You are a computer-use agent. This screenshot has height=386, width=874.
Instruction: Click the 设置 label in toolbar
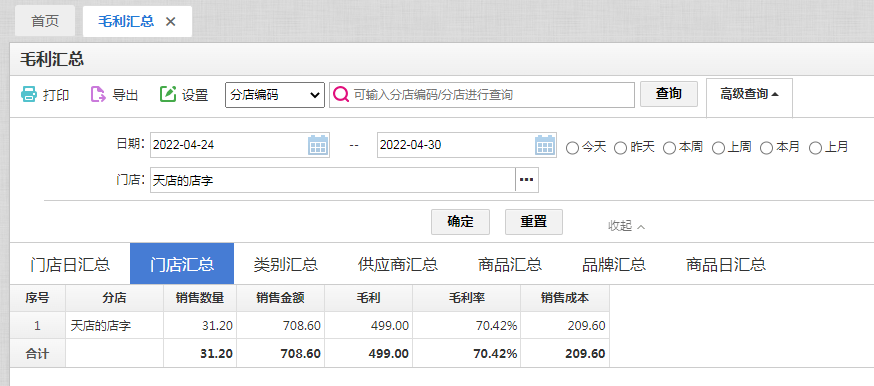(x=195, y=95)
